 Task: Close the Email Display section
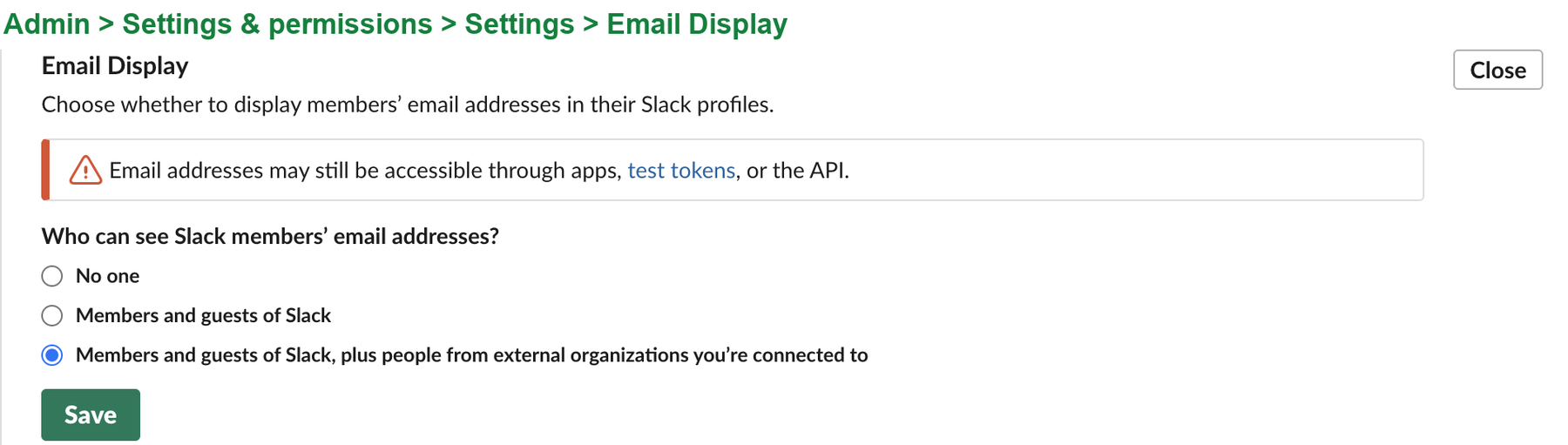point(1497,70)
